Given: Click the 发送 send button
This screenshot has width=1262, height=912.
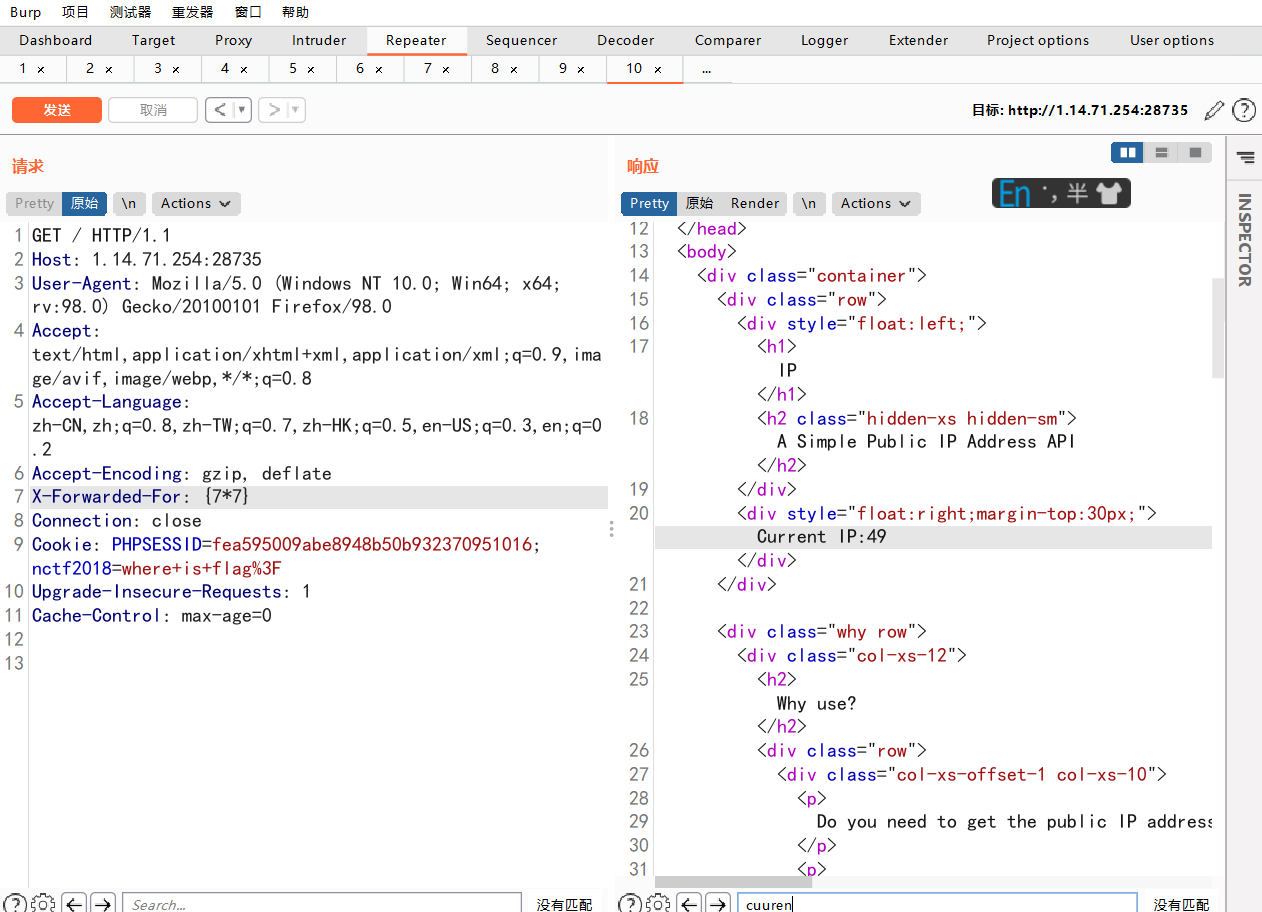Looking at the screenshot, I should coord(57,110).
